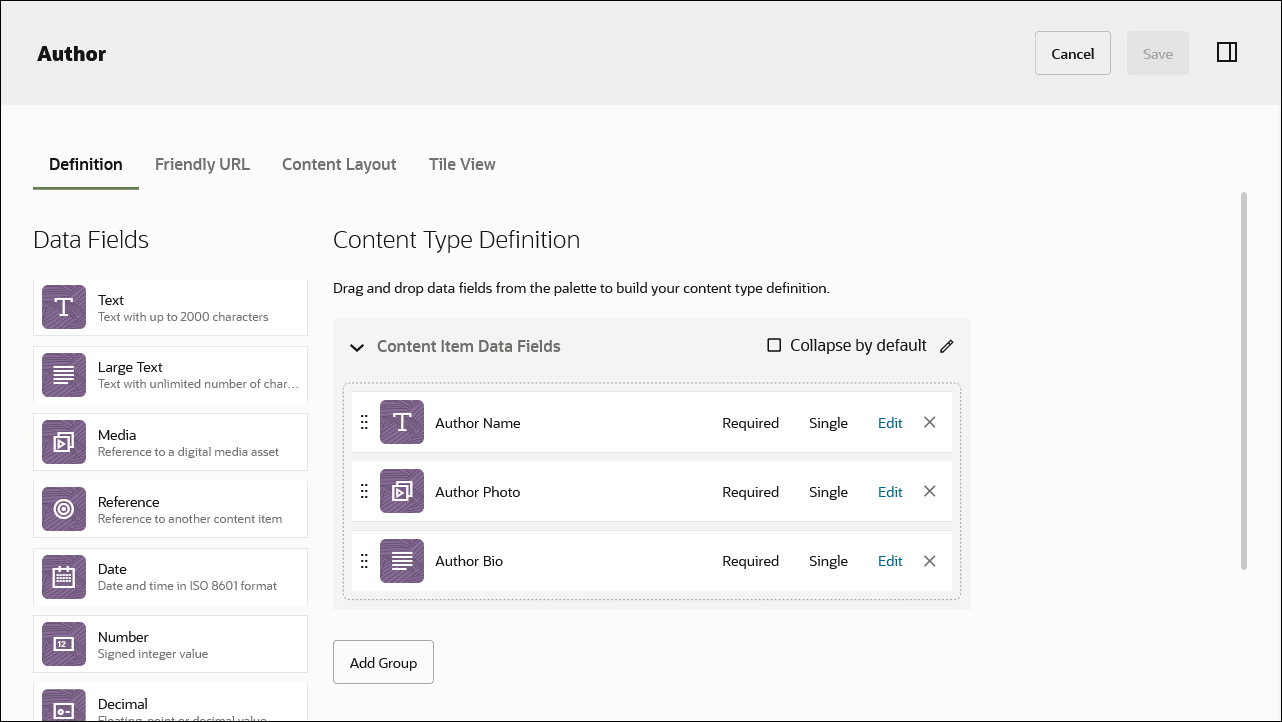This screenshot has height=722, width=1282.
Task: Click the Text data field icon
Action: pos(64,307)
